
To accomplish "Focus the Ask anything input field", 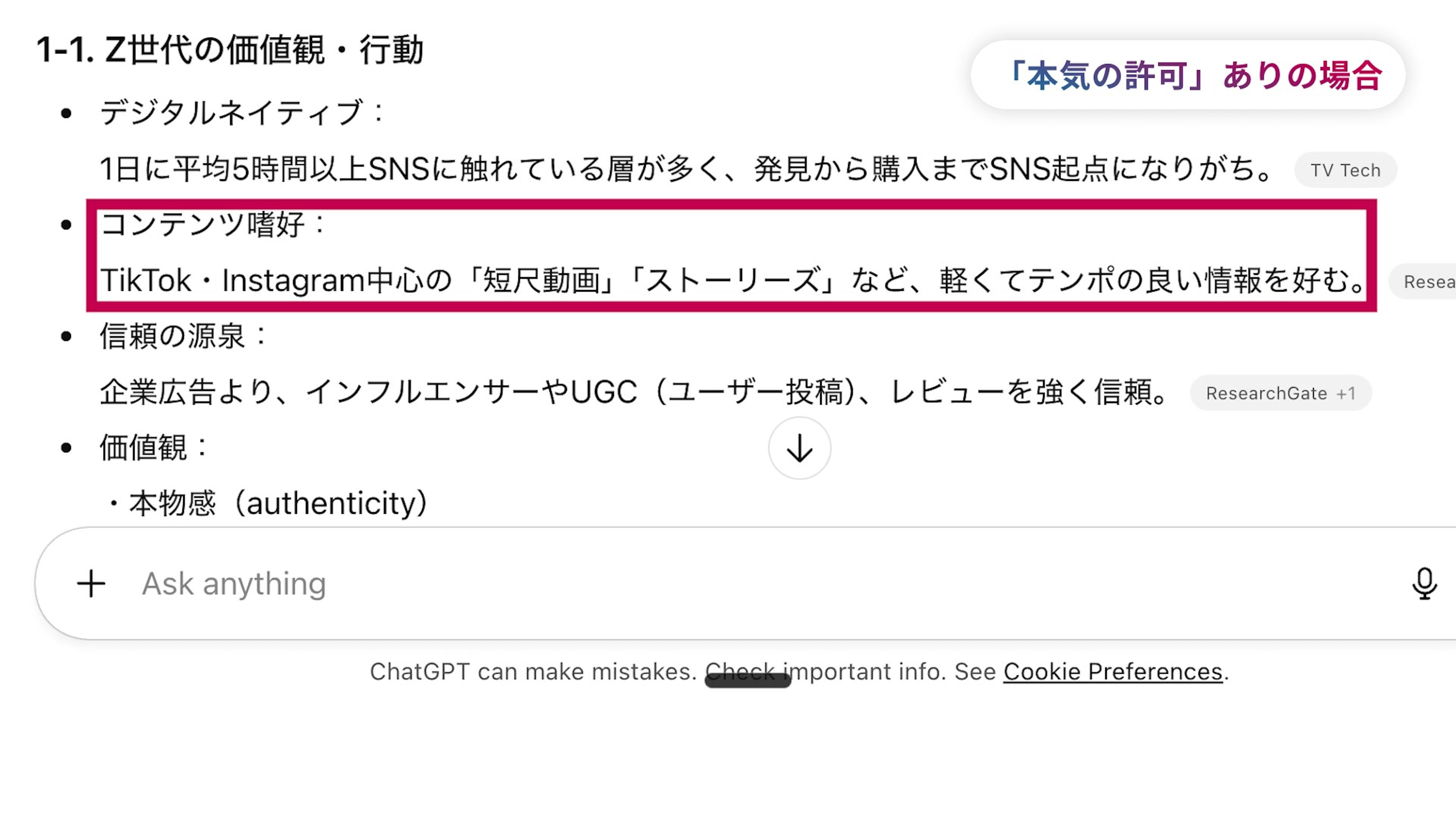I will 678,583.
